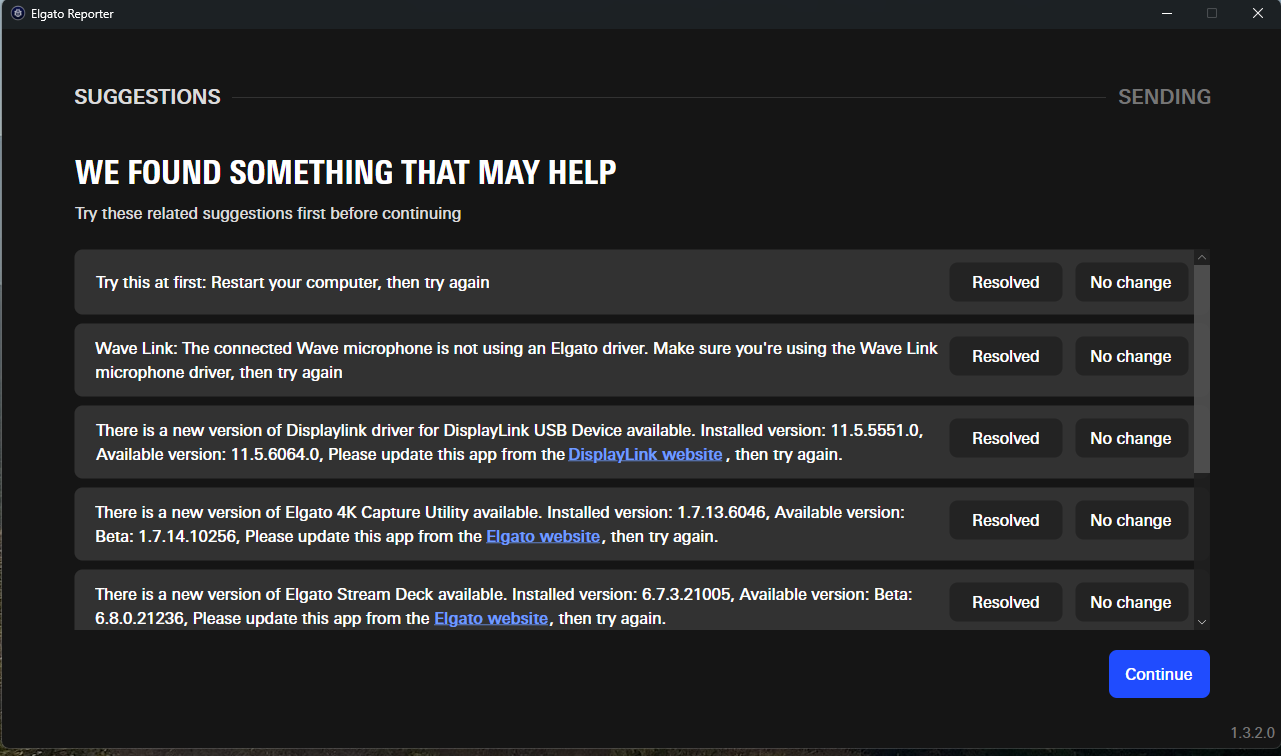Viewport: 1281px width, 756px height.
Task: Open the DisplayLink website link
Action: pyautogui.click(x=645, y=455)
